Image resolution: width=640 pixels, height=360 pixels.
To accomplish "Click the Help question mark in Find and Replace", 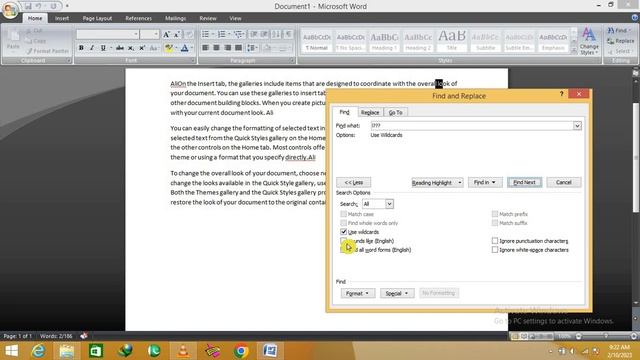I will (561, 94).
